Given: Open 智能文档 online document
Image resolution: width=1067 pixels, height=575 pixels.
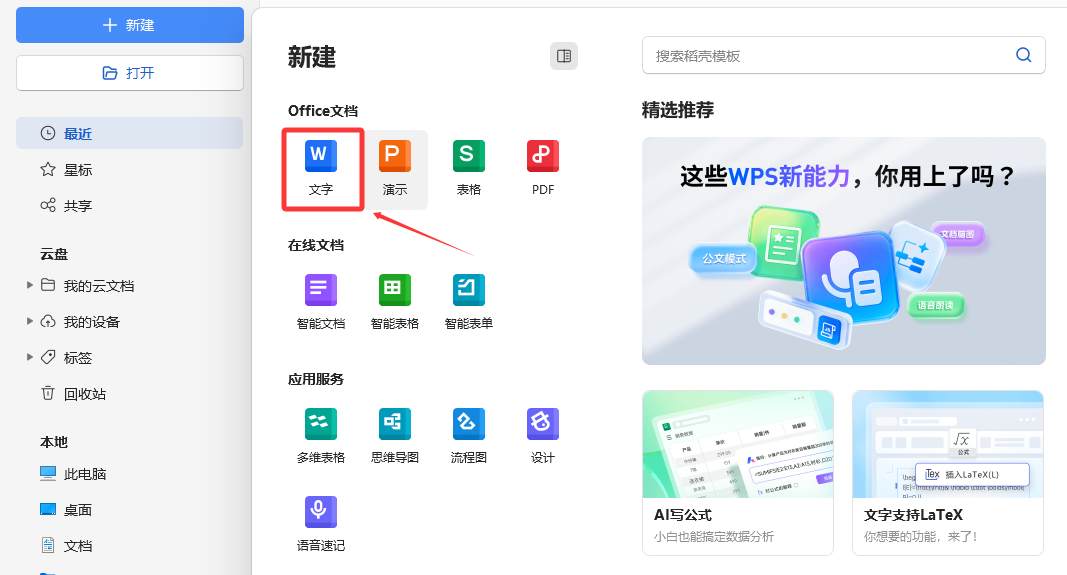Looking at the screenshot, I should [x=321, y=302].
